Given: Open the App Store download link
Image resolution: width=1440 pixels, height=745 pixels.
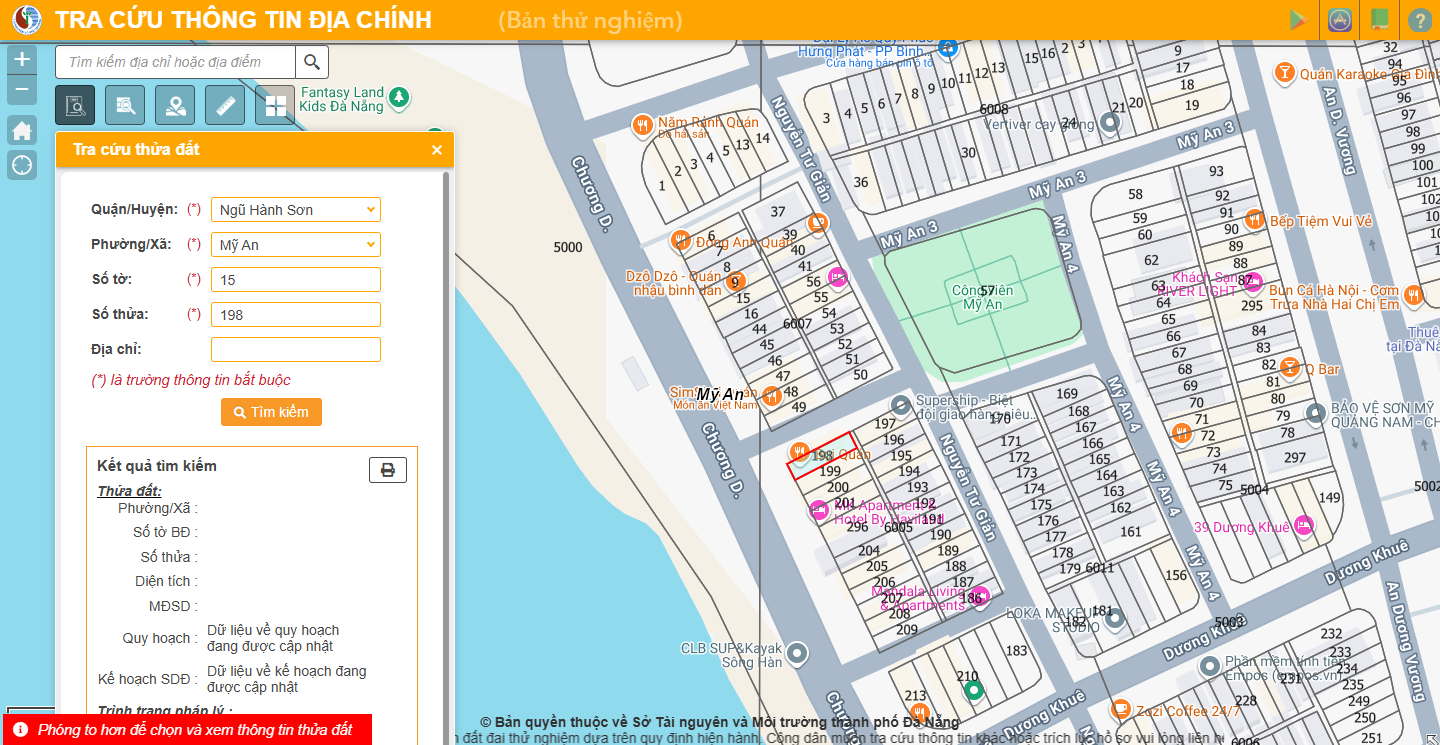Looking at the screenshot, I should point(1340,20).
